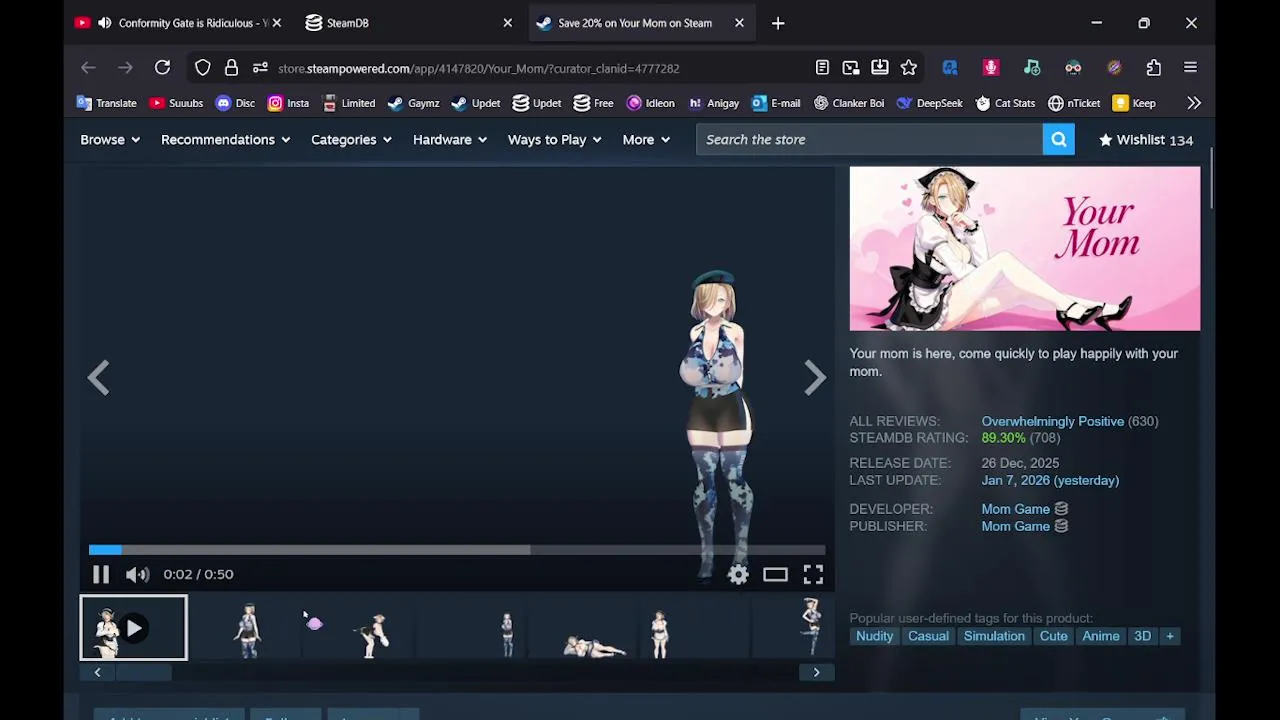1280x720 pixels.
Task: Open the Wishlist 134 link
Action: tap(1146, 140)
